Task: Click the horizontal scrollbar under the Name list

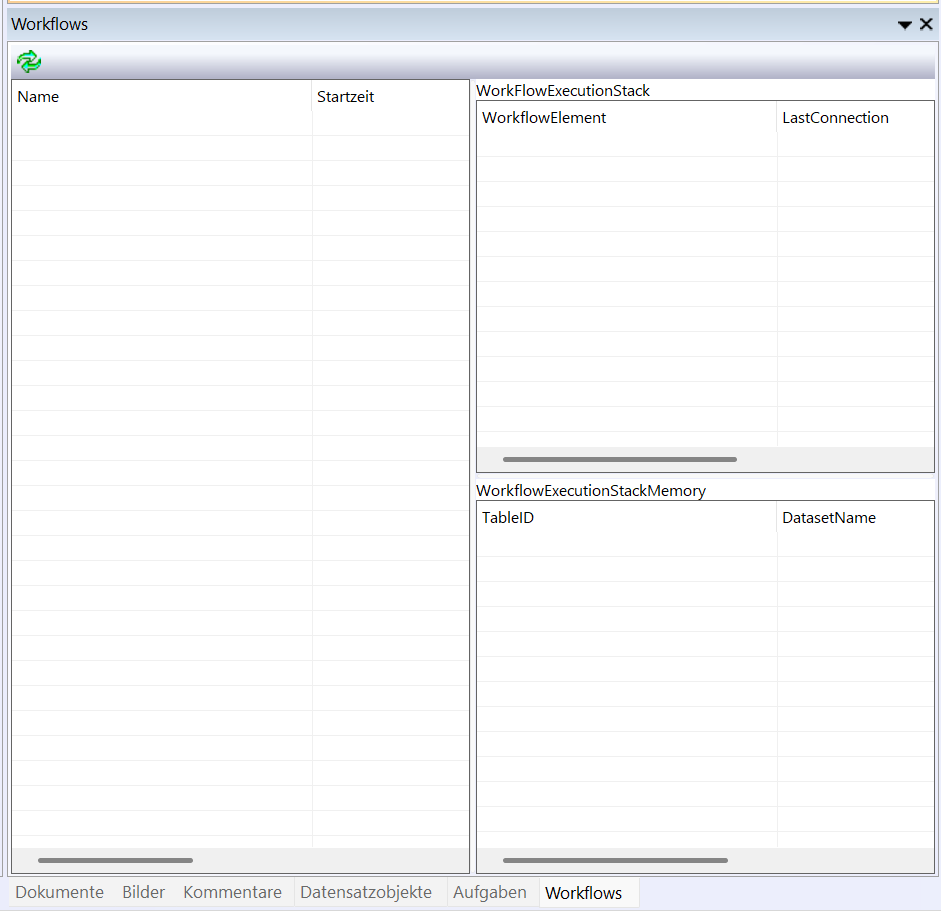Action: click(115, 860)
